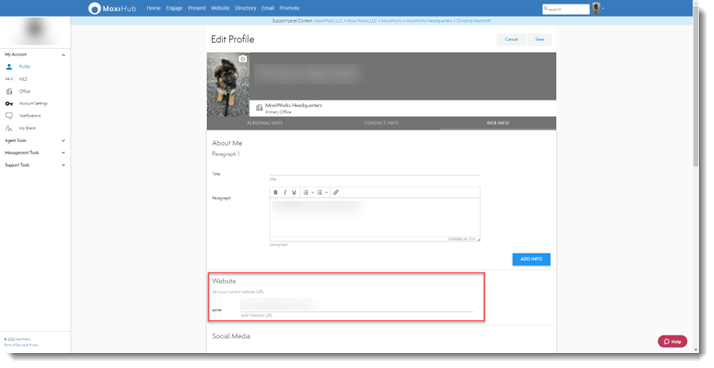Open the Present menu

pyautogui.click(x=197, y=8)
